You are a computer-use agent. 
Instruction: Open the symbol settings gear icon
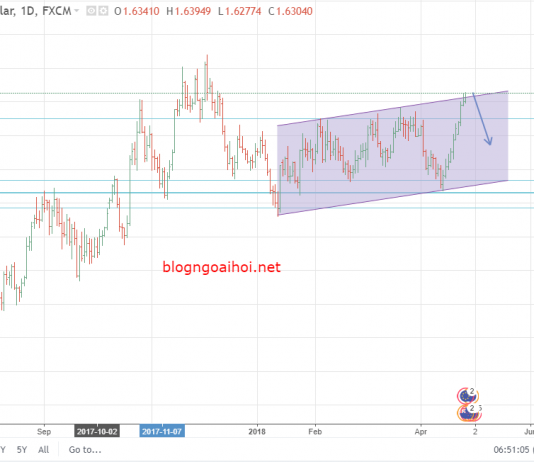click(x=103, y=11)
